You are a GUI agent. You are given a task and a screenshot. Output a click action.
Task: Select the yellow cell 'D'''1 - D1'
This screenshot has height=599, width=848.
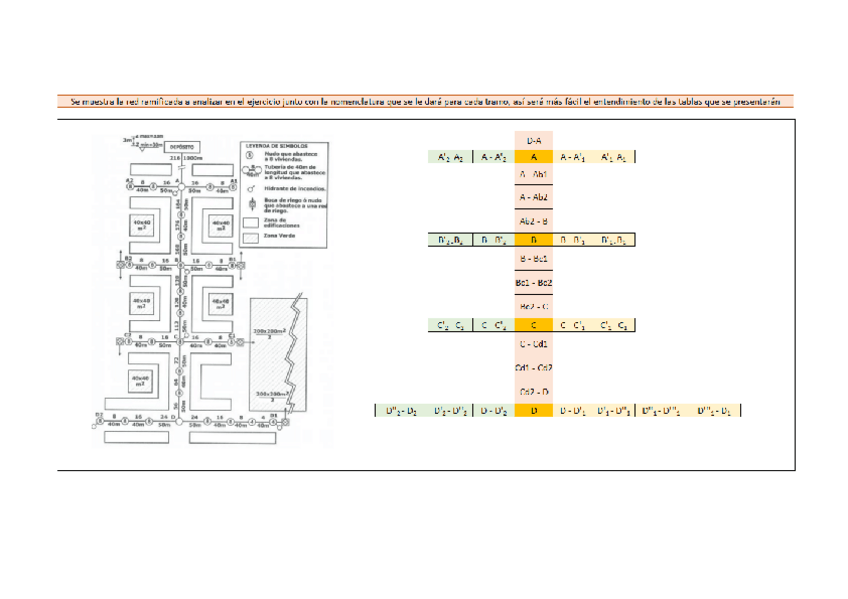point(713,411)
